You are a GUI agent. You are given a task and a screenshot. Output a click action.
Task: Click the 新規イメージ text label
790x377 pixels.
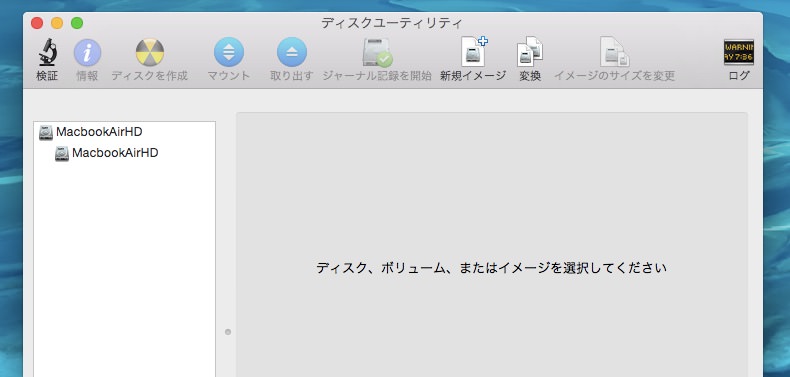[x=473, y=76]
